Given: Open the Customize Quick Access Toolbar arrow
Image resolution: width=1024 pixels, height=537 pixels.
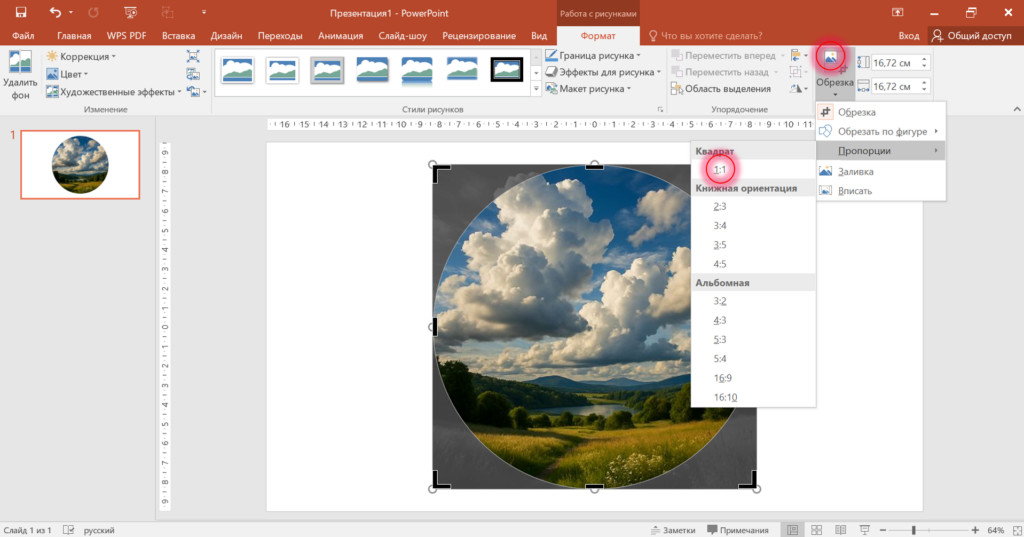Looking at the screenshot, I should 204,12.
